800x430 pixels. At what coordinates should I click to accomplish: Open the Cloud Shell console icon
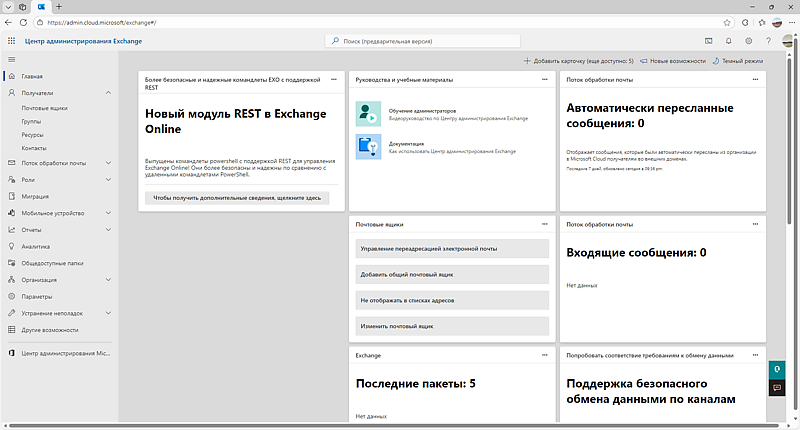coord(709,41)
